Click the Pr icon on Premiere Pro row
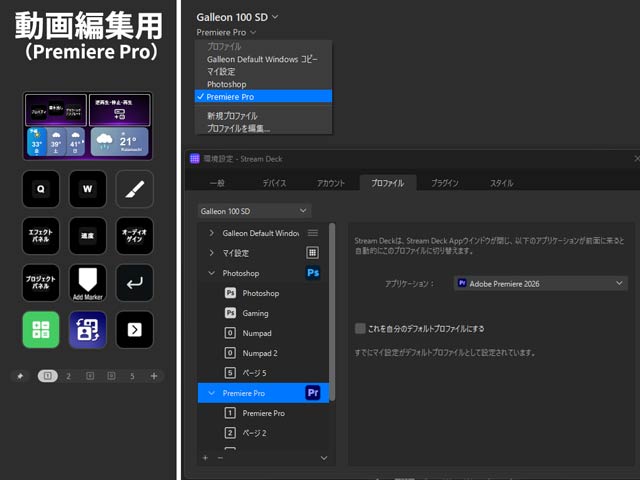This screenshot has width=640, height=480. (x=313, y=393)
